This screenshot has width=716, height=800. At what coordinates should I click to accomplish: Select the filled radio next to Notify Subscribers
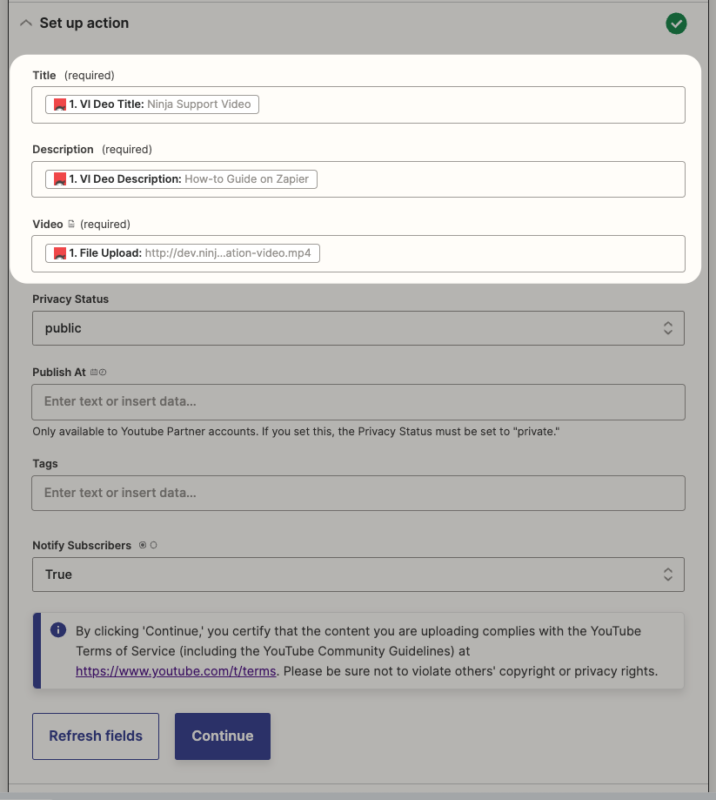(144, 545)
